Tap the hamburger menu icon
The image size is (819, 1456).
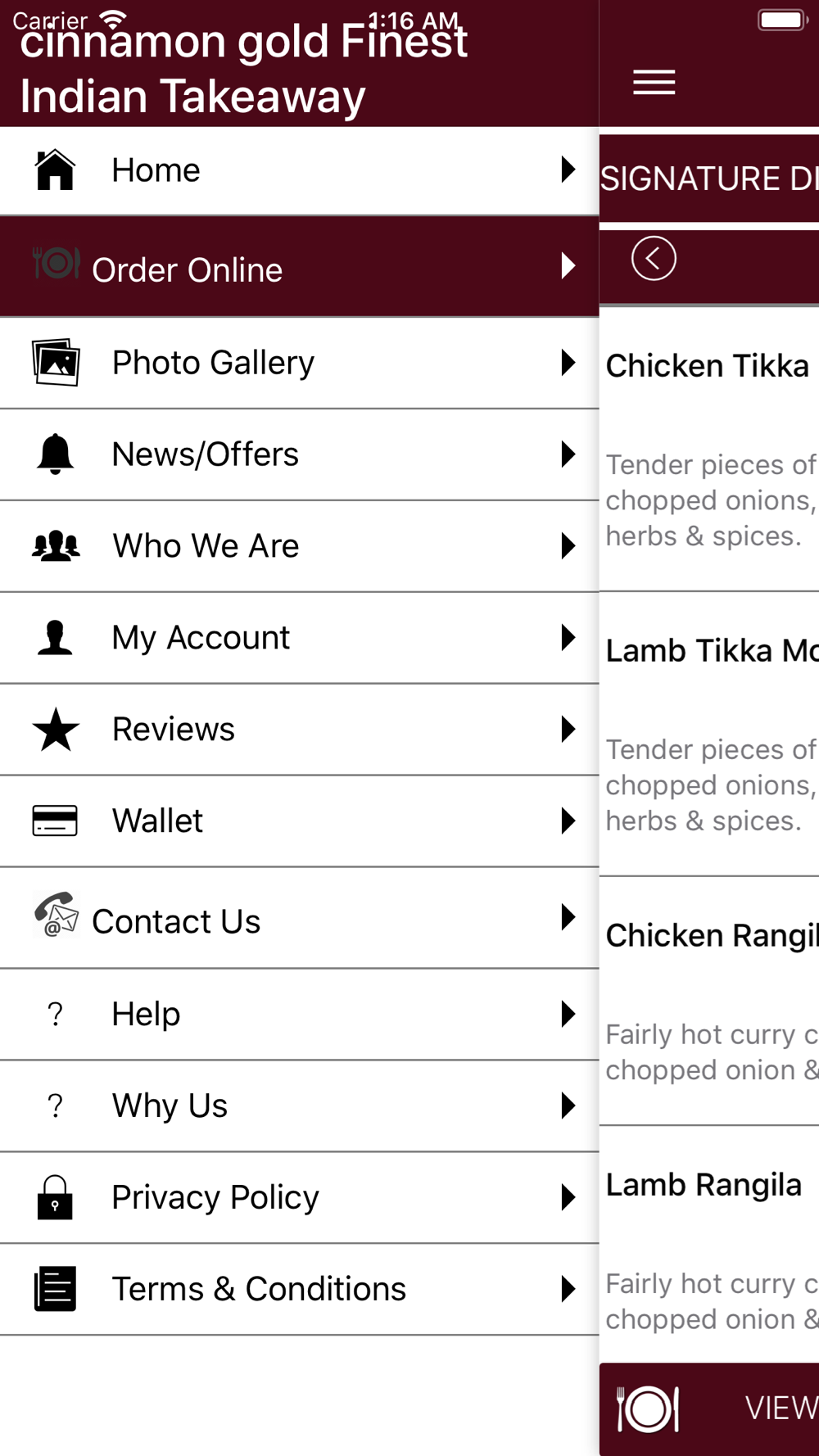point(654,83)
